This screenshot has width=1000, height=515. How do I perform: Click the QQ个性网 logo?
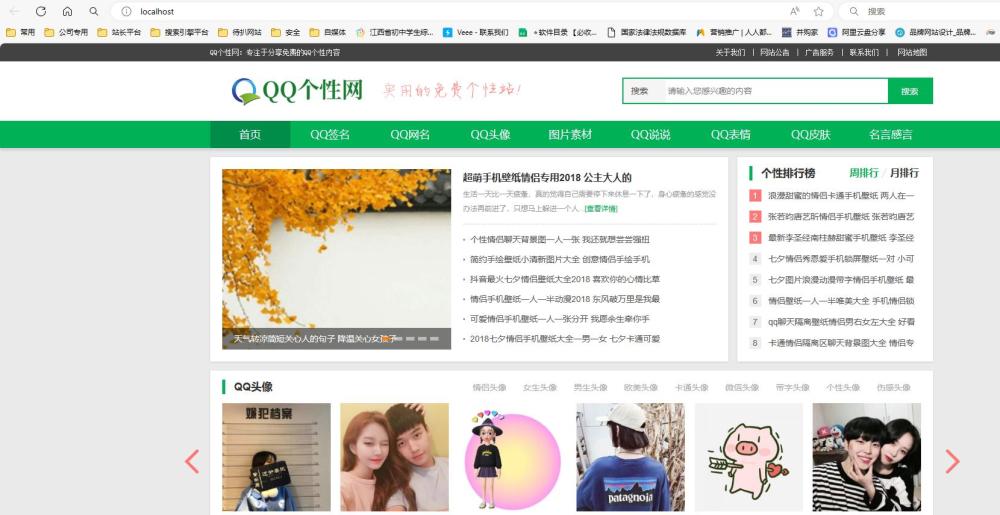tap(297, 91)
